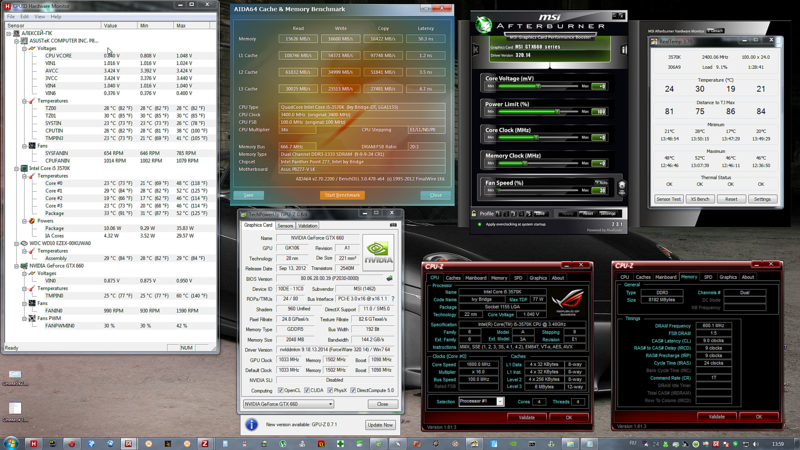800x450 pixels.
Task: Click the Core Voltage slider handle
Action: (538, 86)
